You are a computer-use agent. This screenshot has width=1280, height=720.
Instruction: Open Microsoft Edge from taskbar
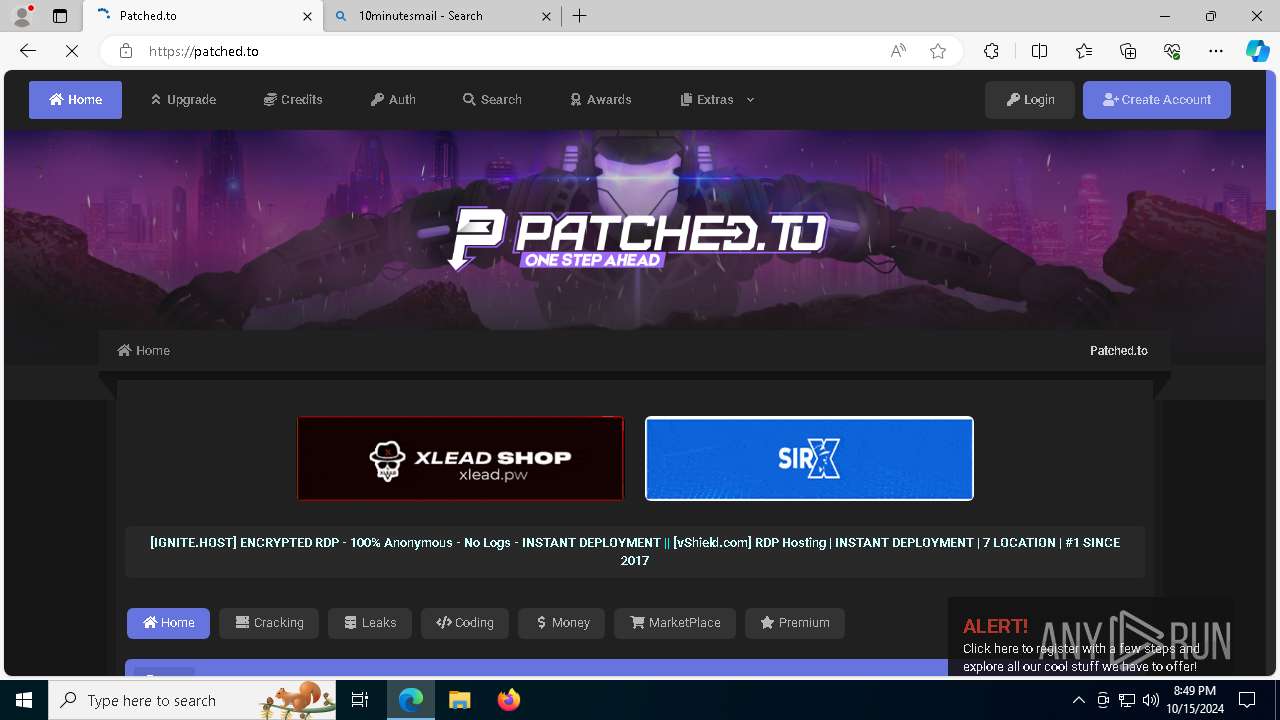[x=411, y=700]
